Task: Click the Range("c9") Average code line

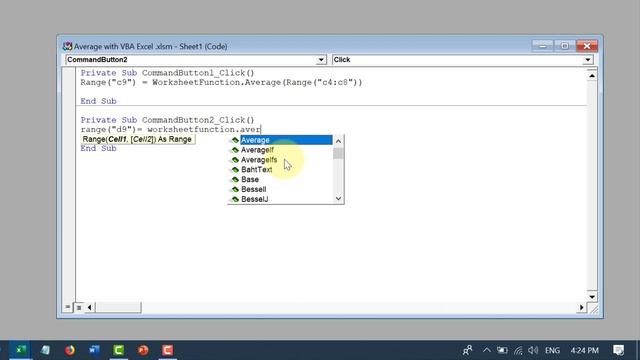Action: click(221, 82)
